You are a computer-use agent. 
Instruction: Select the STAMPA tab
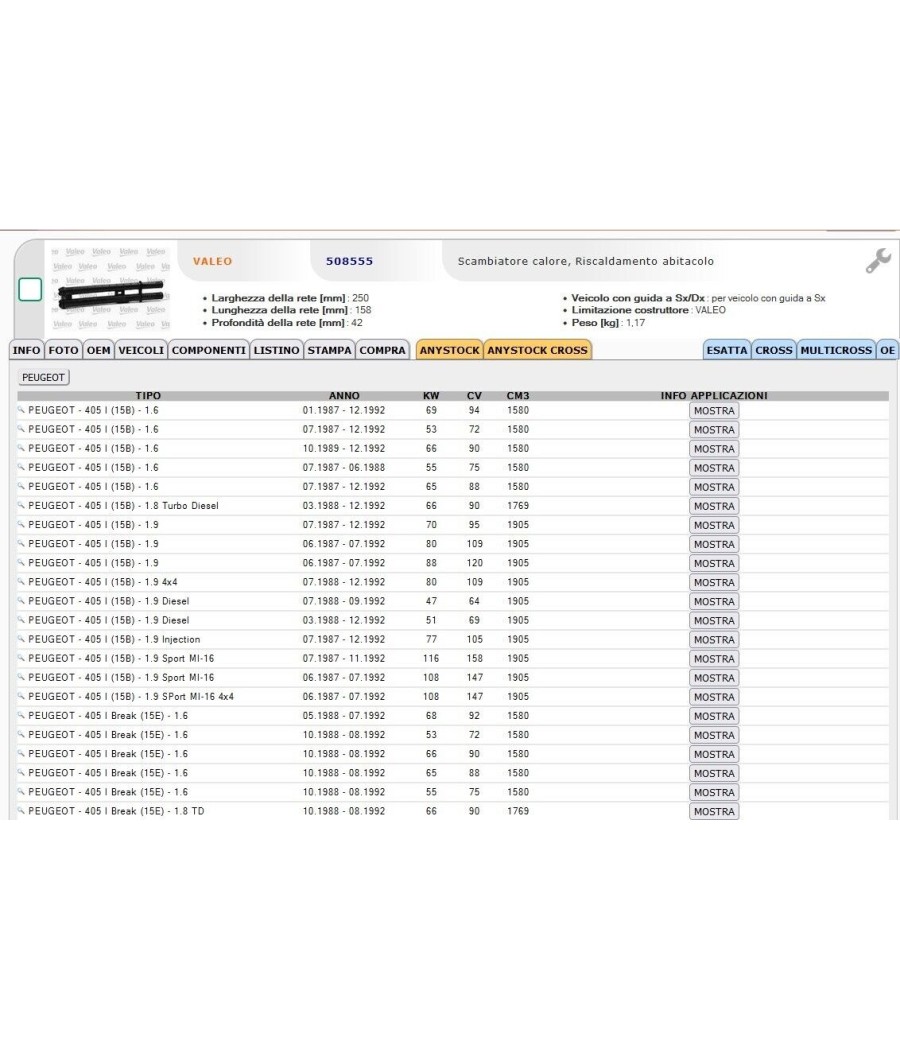(329, 350)
